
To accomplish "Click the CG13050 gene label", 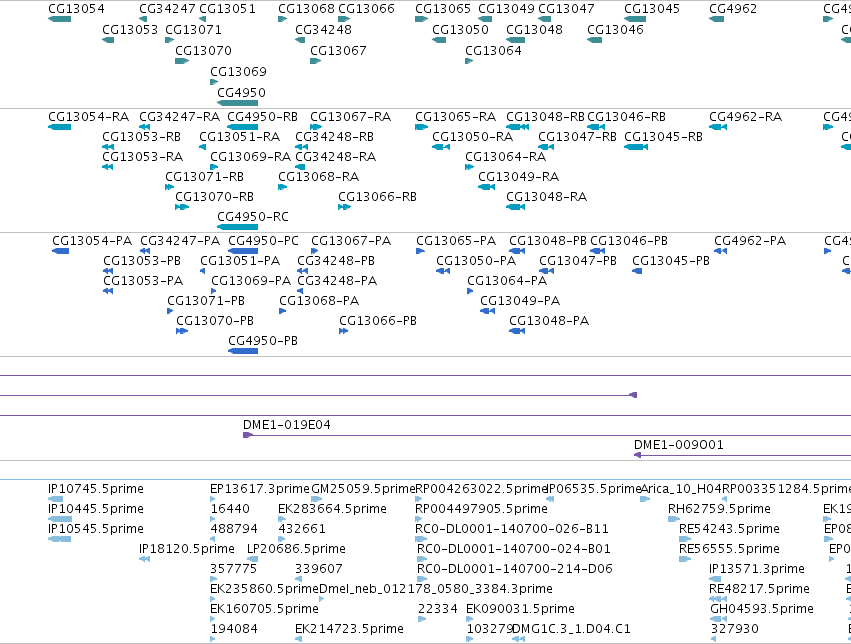I will 460,30.
